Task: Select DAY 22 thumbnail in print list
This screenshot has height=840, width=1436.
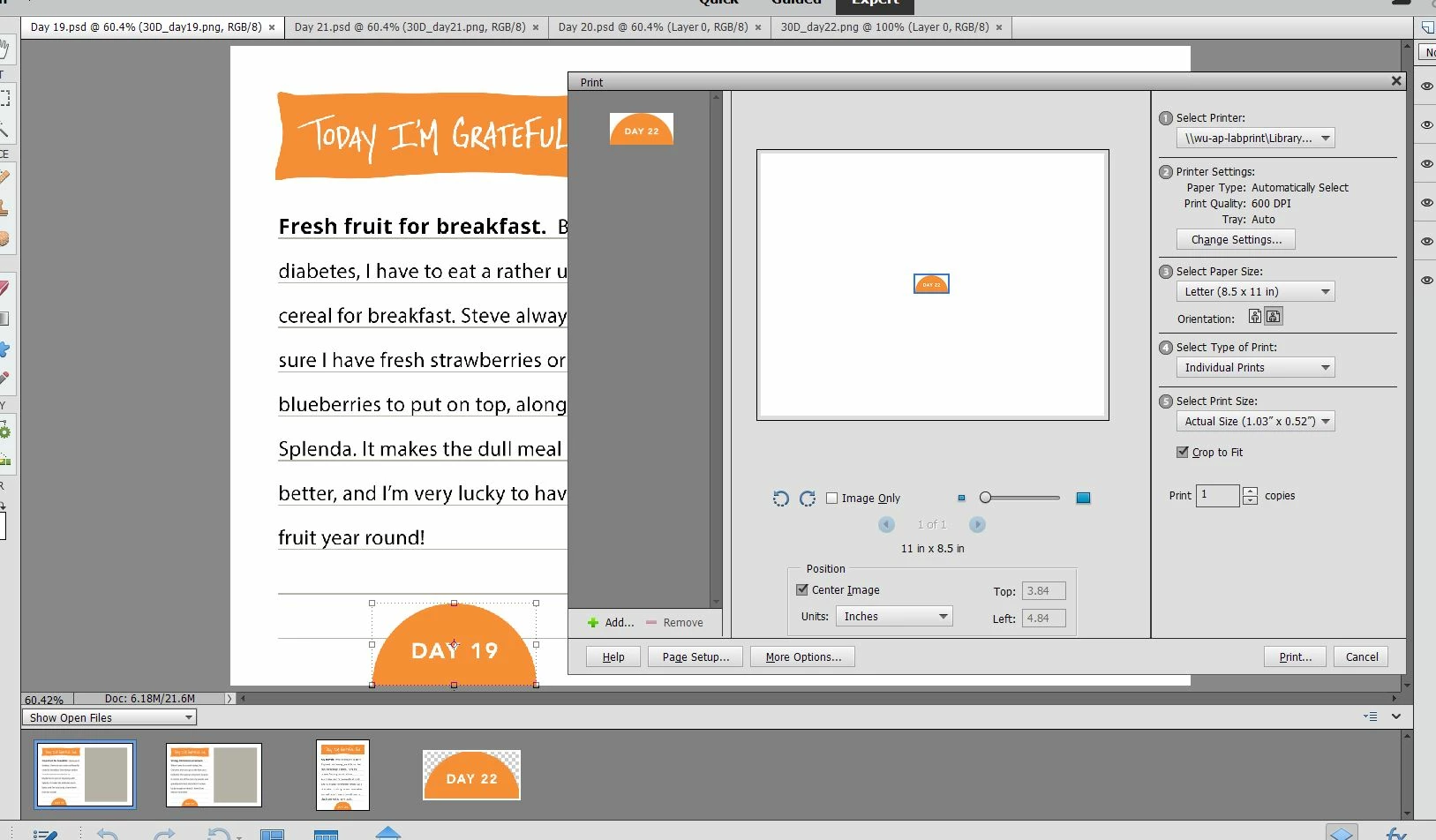Action: pyautogui.click(x=642, y=129)
